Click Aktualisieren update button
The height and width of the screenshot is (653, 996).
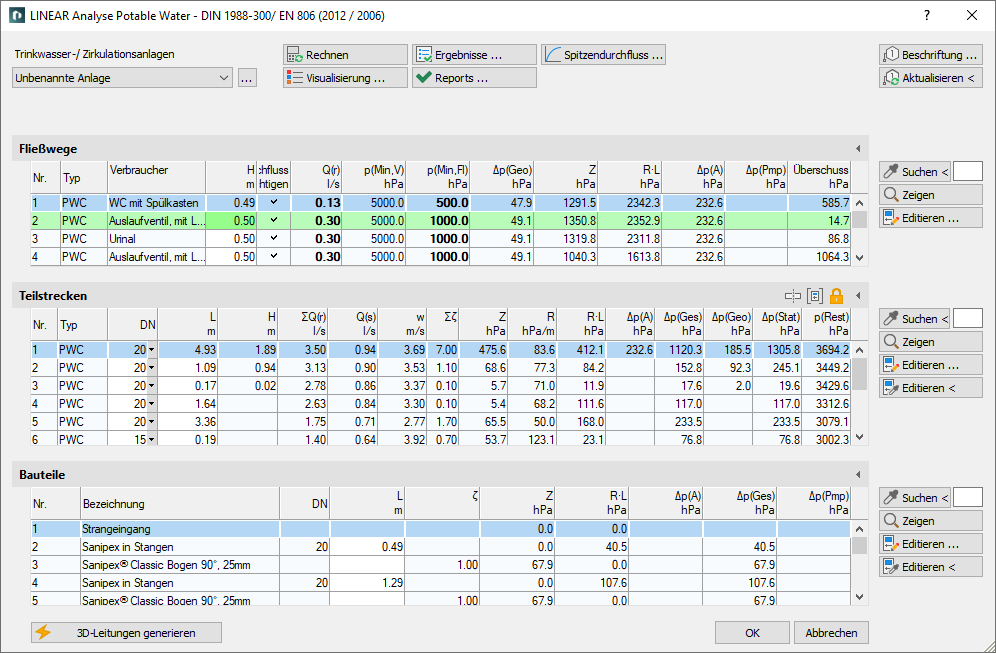931,77
